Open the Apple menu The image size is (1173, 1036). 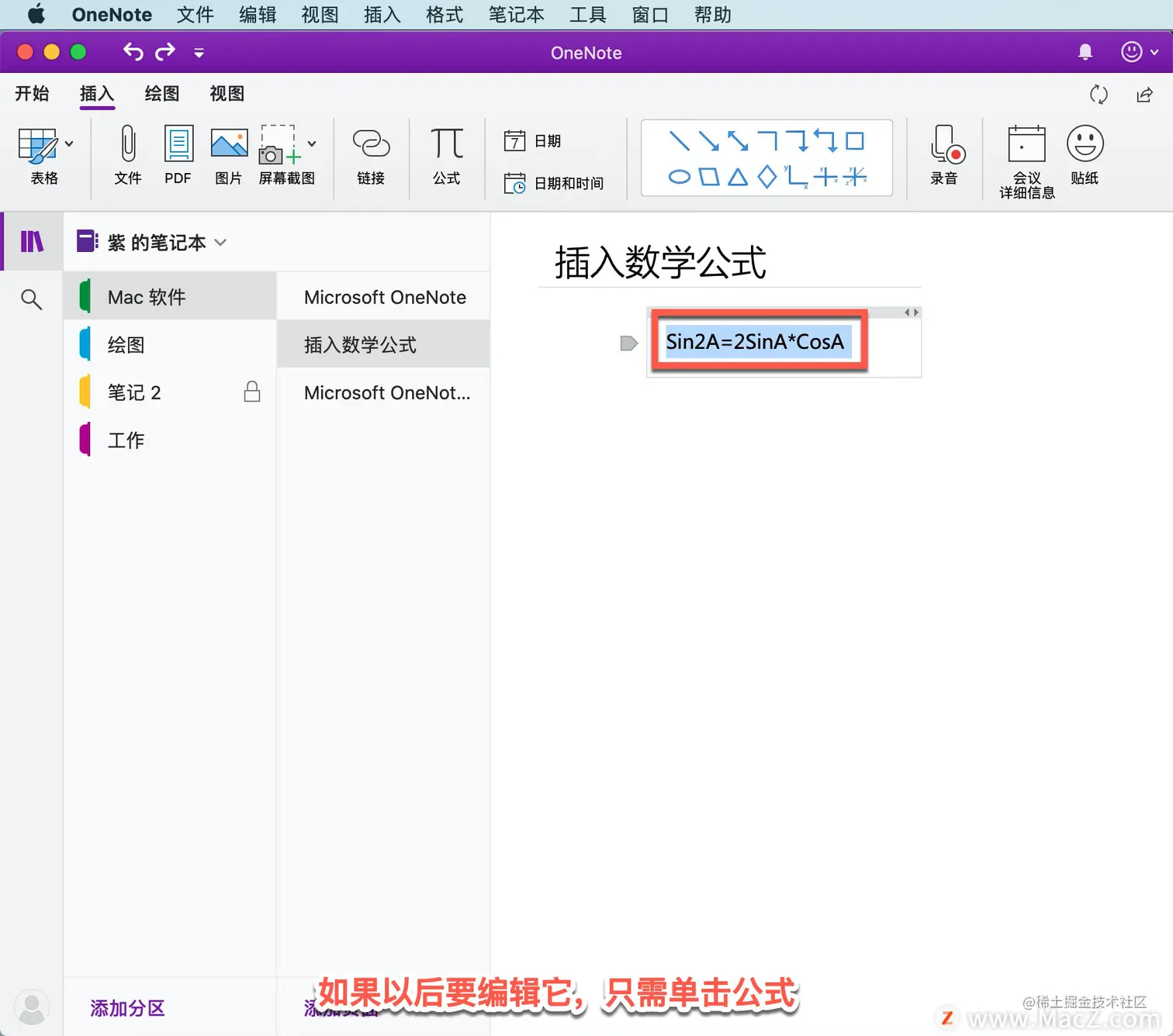coord(36,15)
